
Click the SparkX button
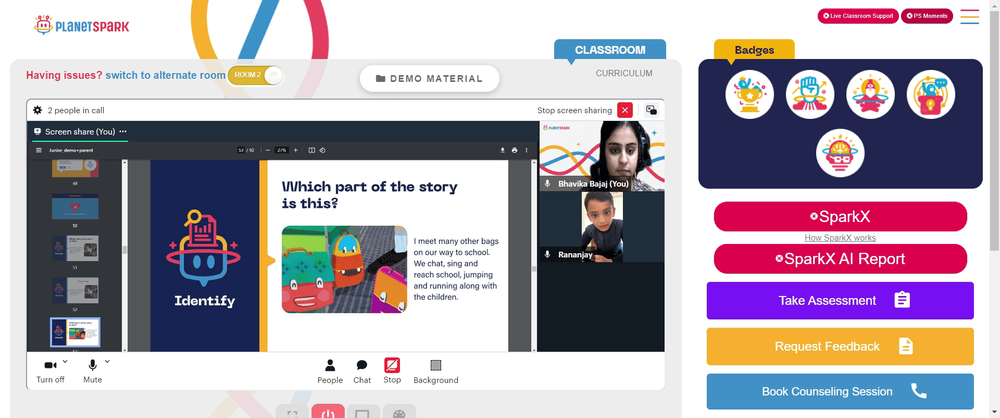coord(840,216)
